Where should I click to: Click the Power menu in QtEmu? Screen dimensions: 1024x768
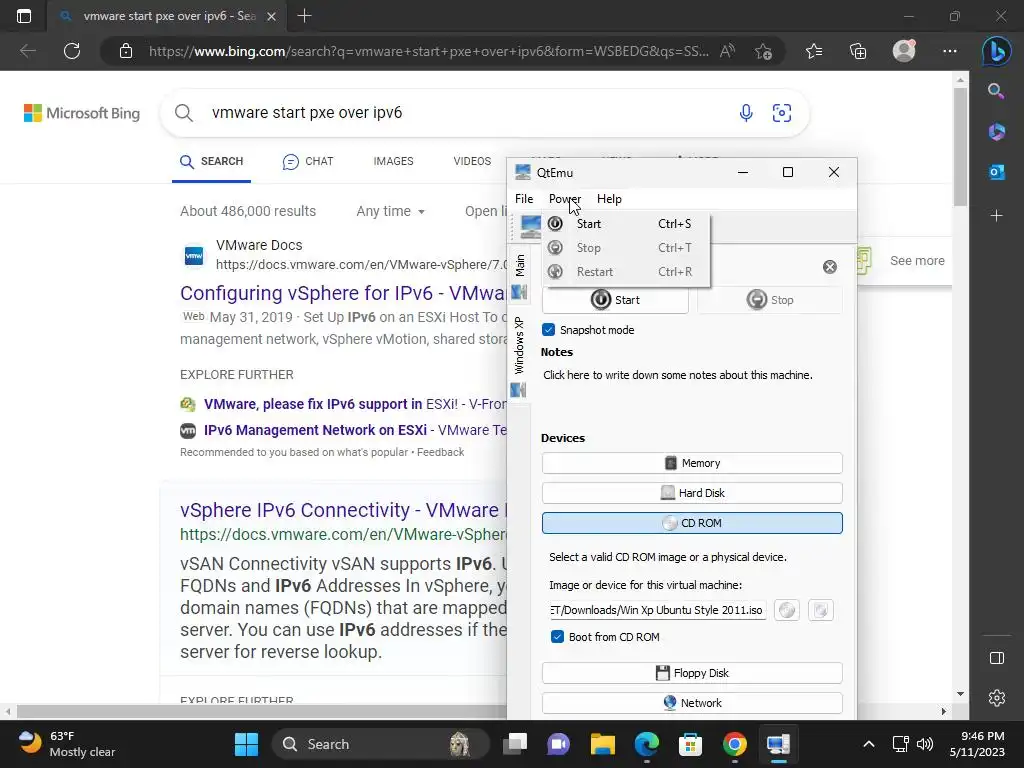[x=564, y=199]
